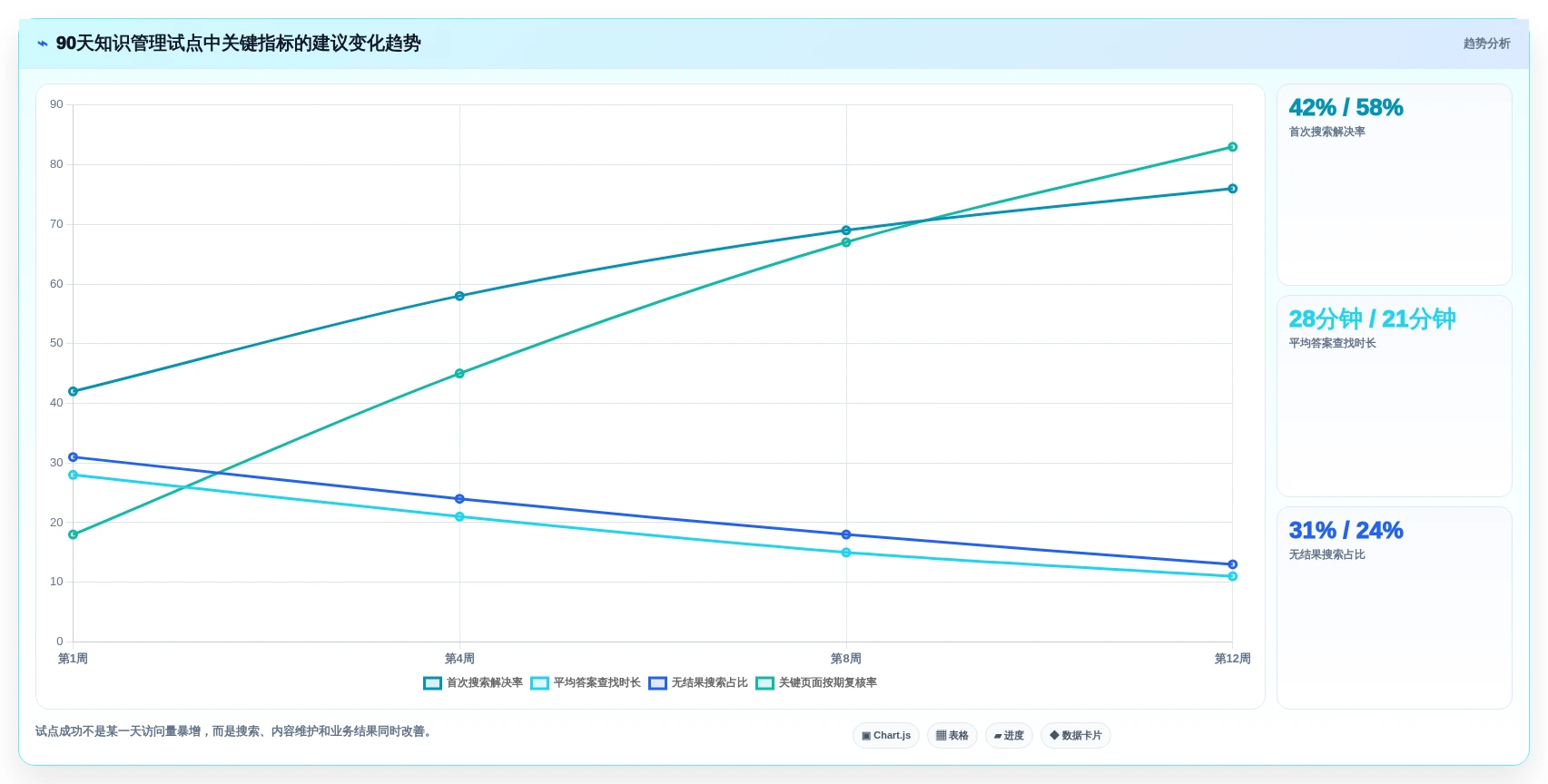
Task: Click the 进度 tag
Action: pyautogui.click(x=1009, y=736)
